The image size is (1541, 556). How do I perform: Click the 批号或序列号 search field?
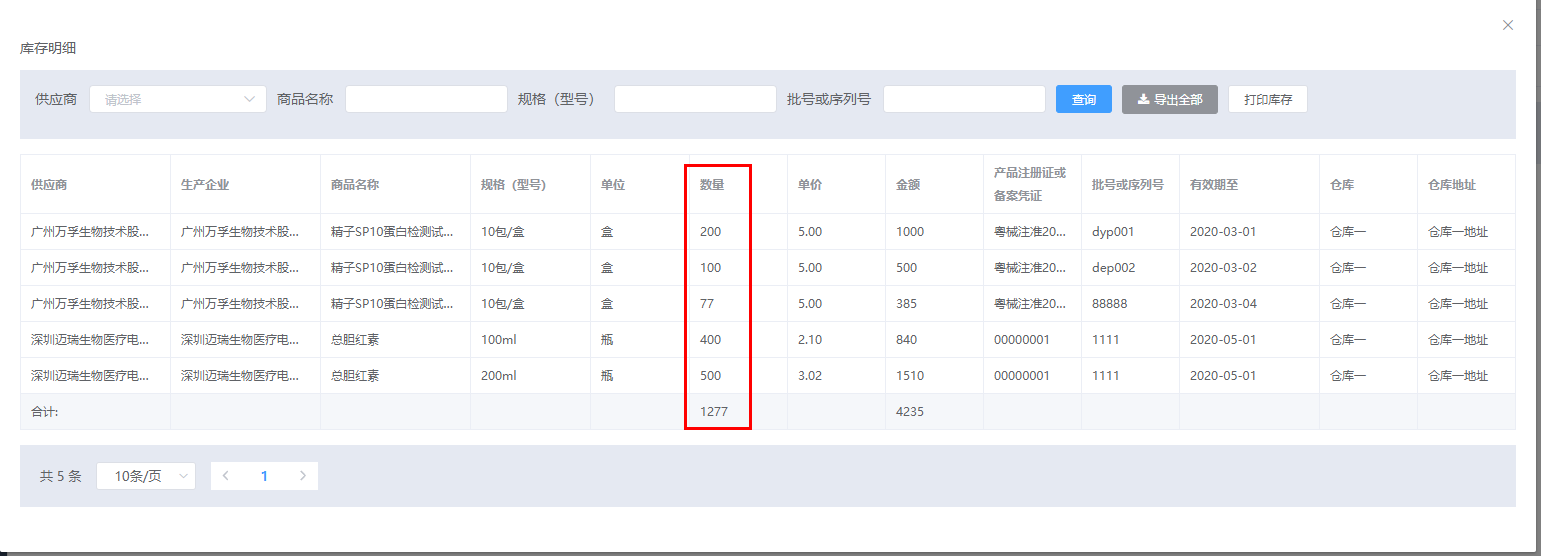[964, 99]
